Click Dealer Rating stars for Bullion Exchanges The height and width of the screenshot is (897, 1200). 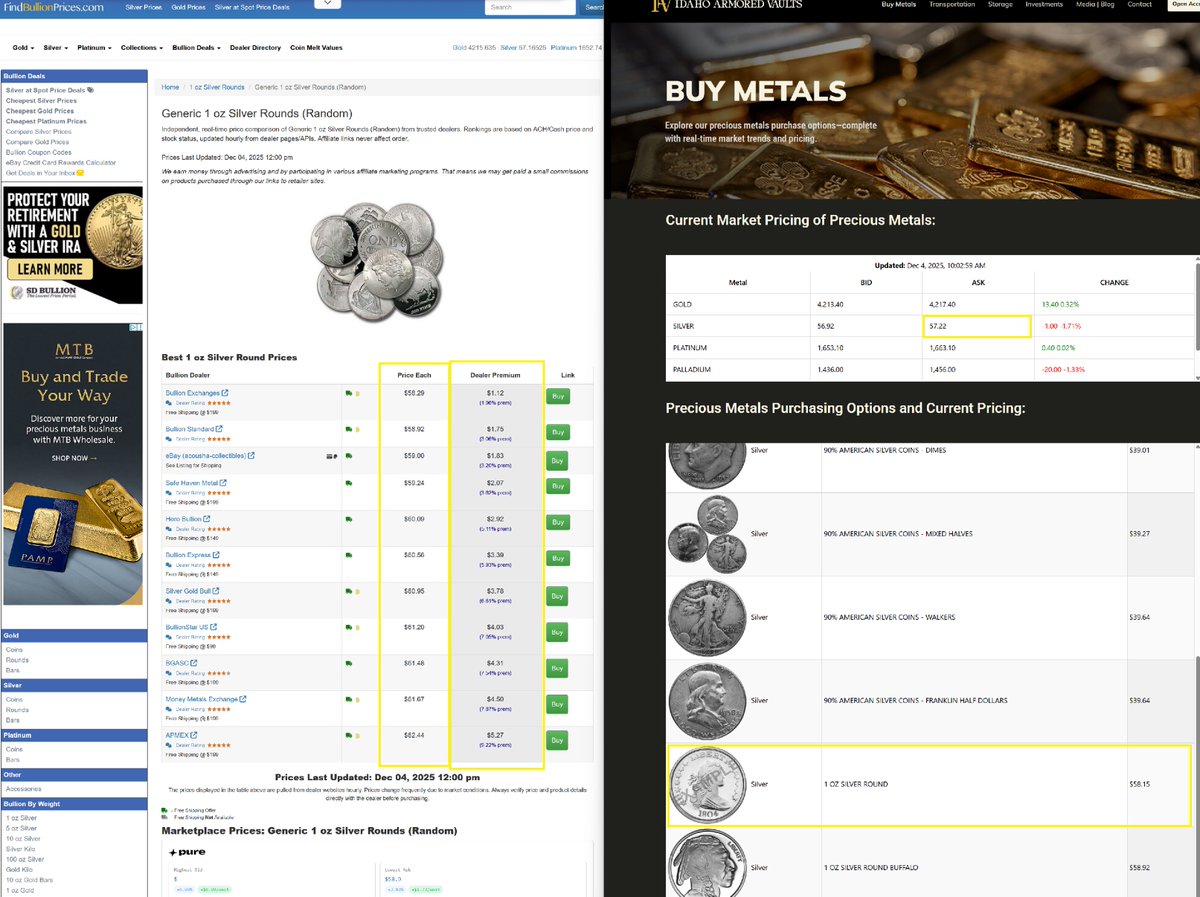coord(220,402)
